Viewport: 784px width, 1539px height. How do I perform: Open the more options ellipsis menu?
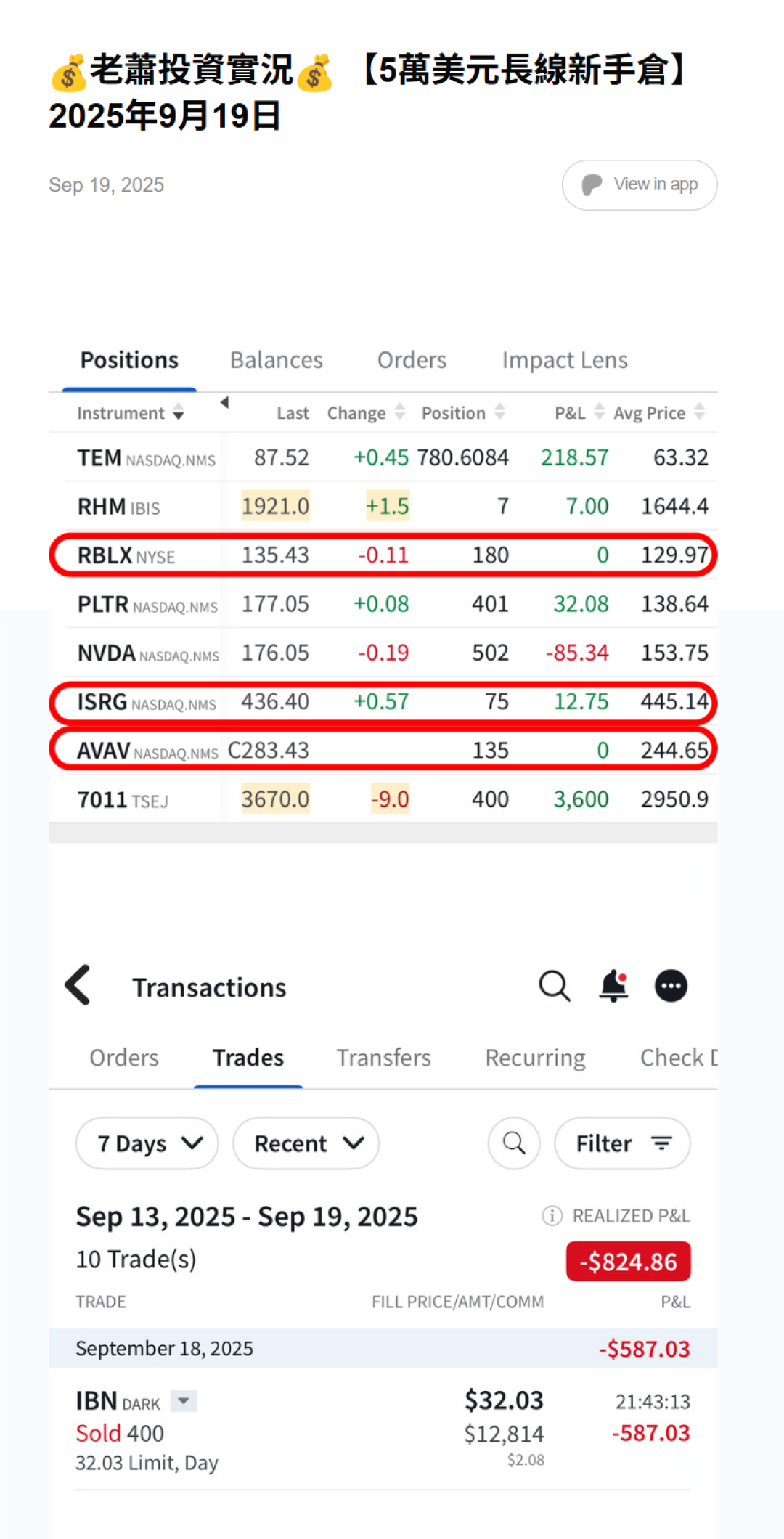coord(671,986)
